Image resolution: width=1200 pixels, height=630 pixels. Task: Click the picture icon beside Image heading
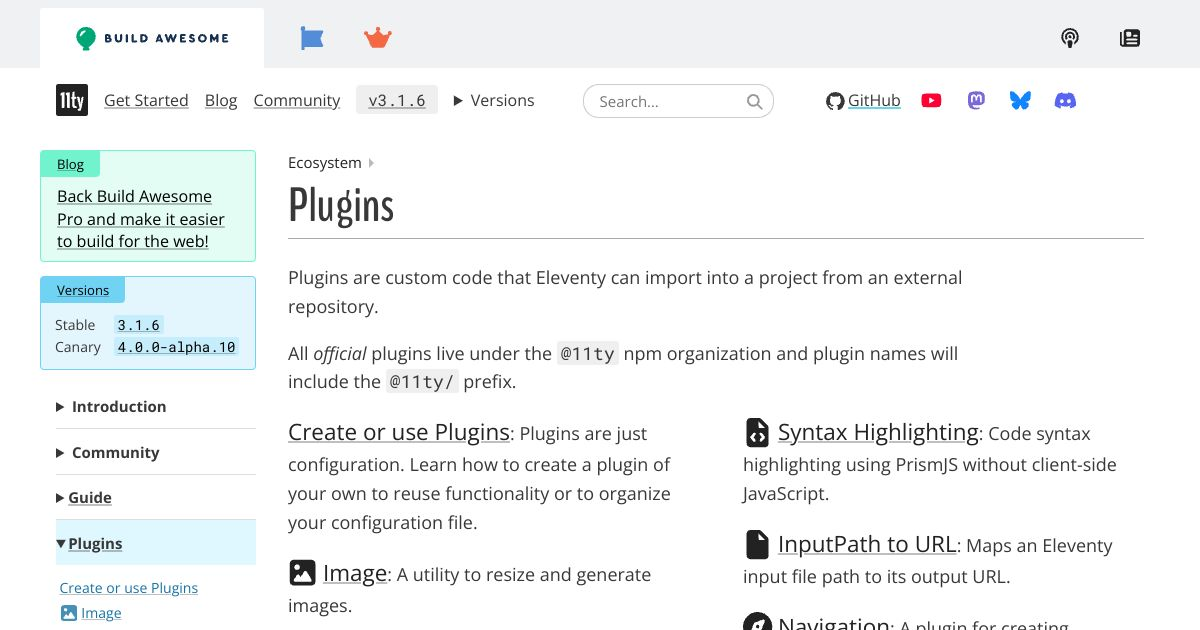point(302,573)
